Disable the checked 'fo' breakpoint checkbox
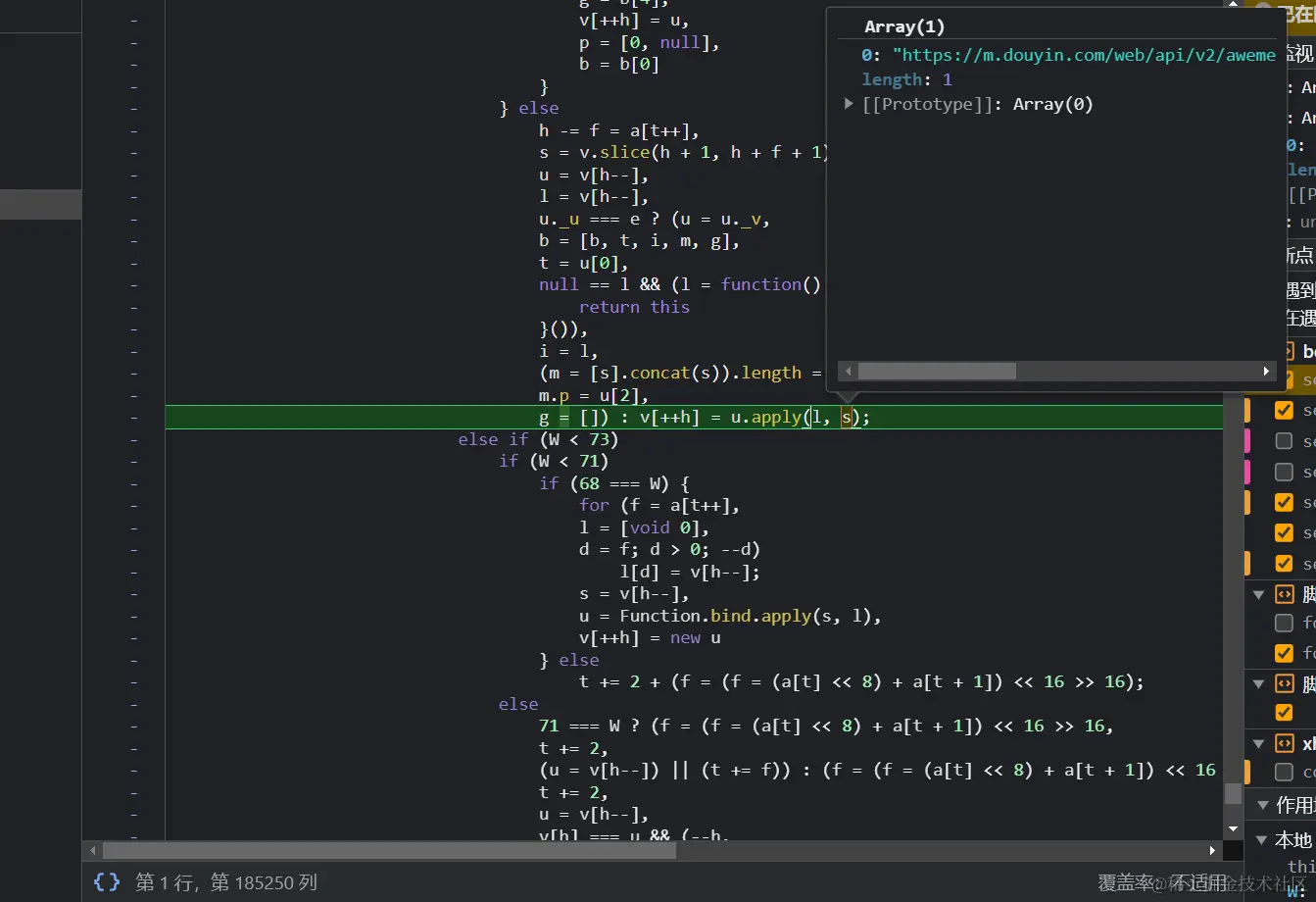 [x=1284, y=652]
